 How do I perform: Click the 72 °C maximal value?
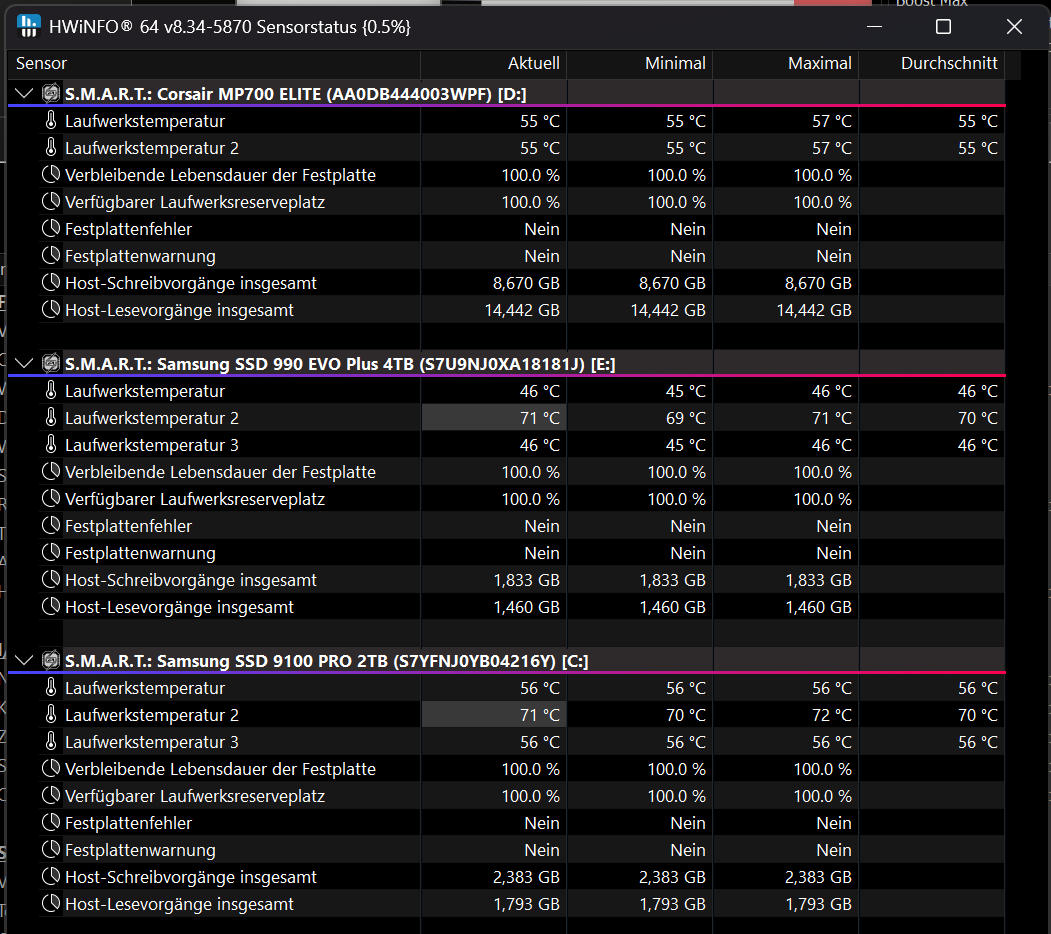click(832, 715)
